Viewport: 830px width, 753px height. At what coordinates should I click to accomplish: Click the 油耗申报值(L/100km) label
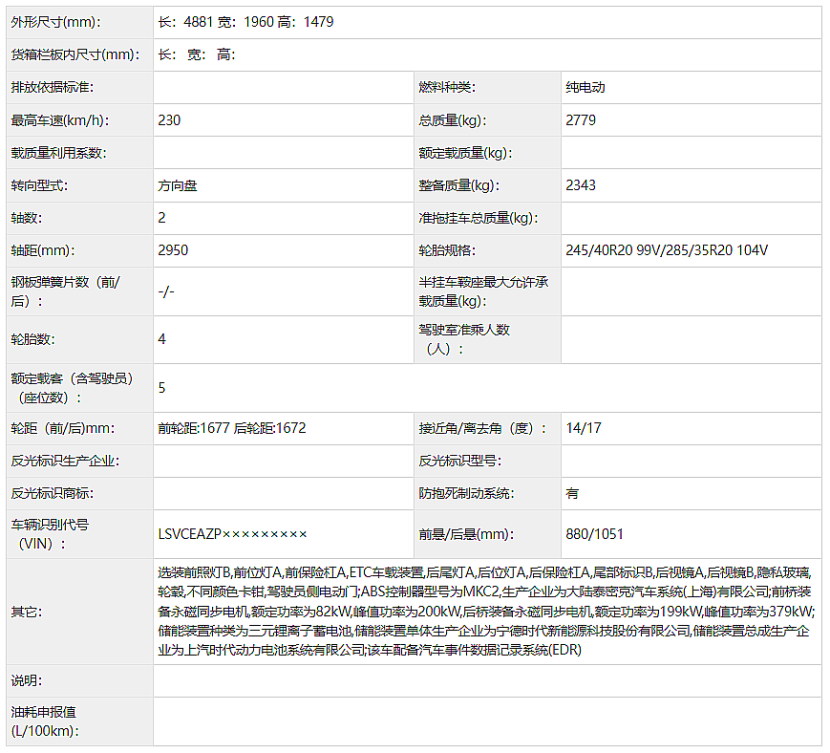pos(45,721)
